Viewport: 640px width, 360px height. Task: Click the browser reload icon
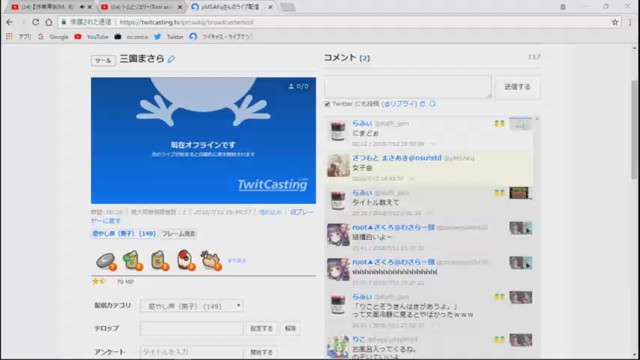[36, 22]
